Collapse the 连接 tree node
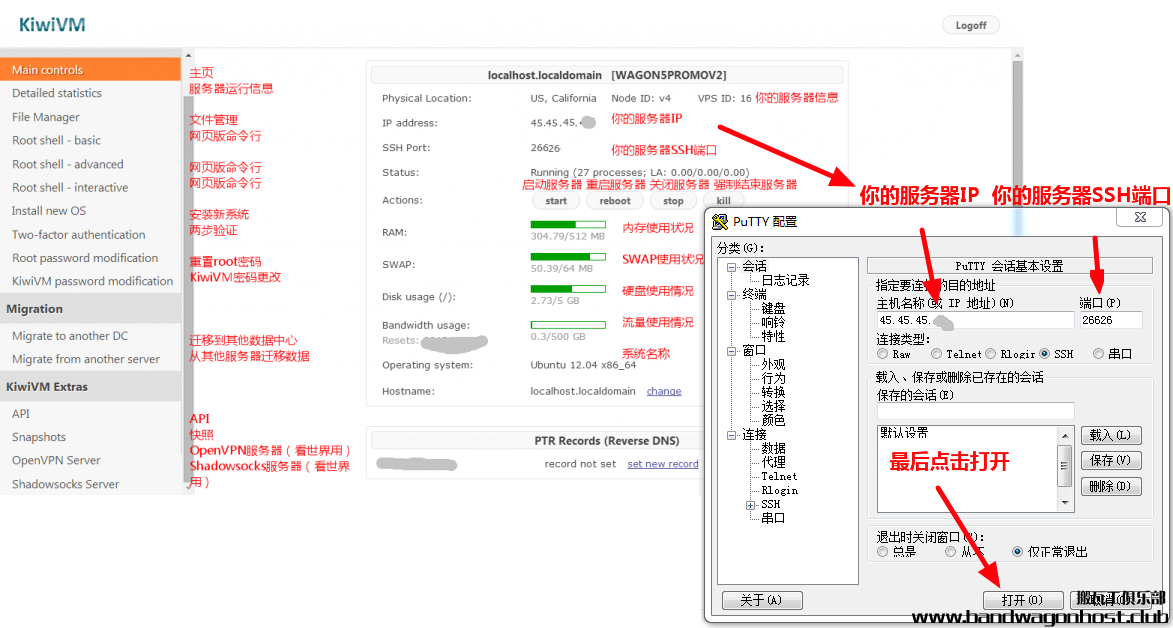The image size is (1173, 628). 731,434
